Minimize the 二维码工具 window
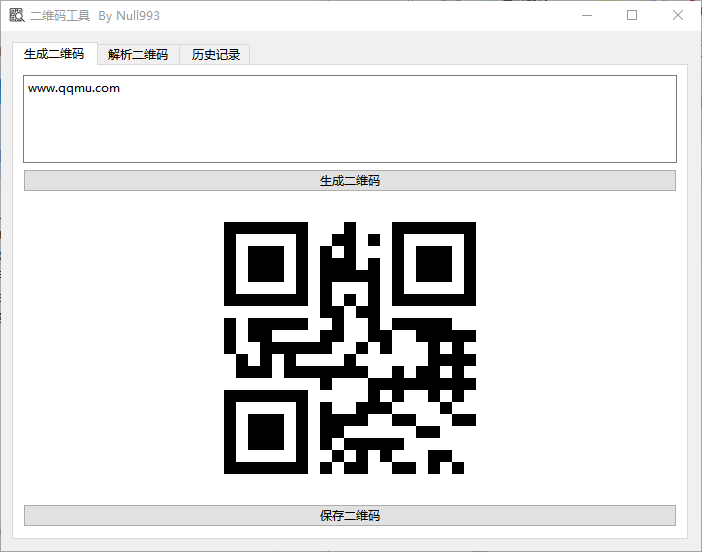 [587, 15]
